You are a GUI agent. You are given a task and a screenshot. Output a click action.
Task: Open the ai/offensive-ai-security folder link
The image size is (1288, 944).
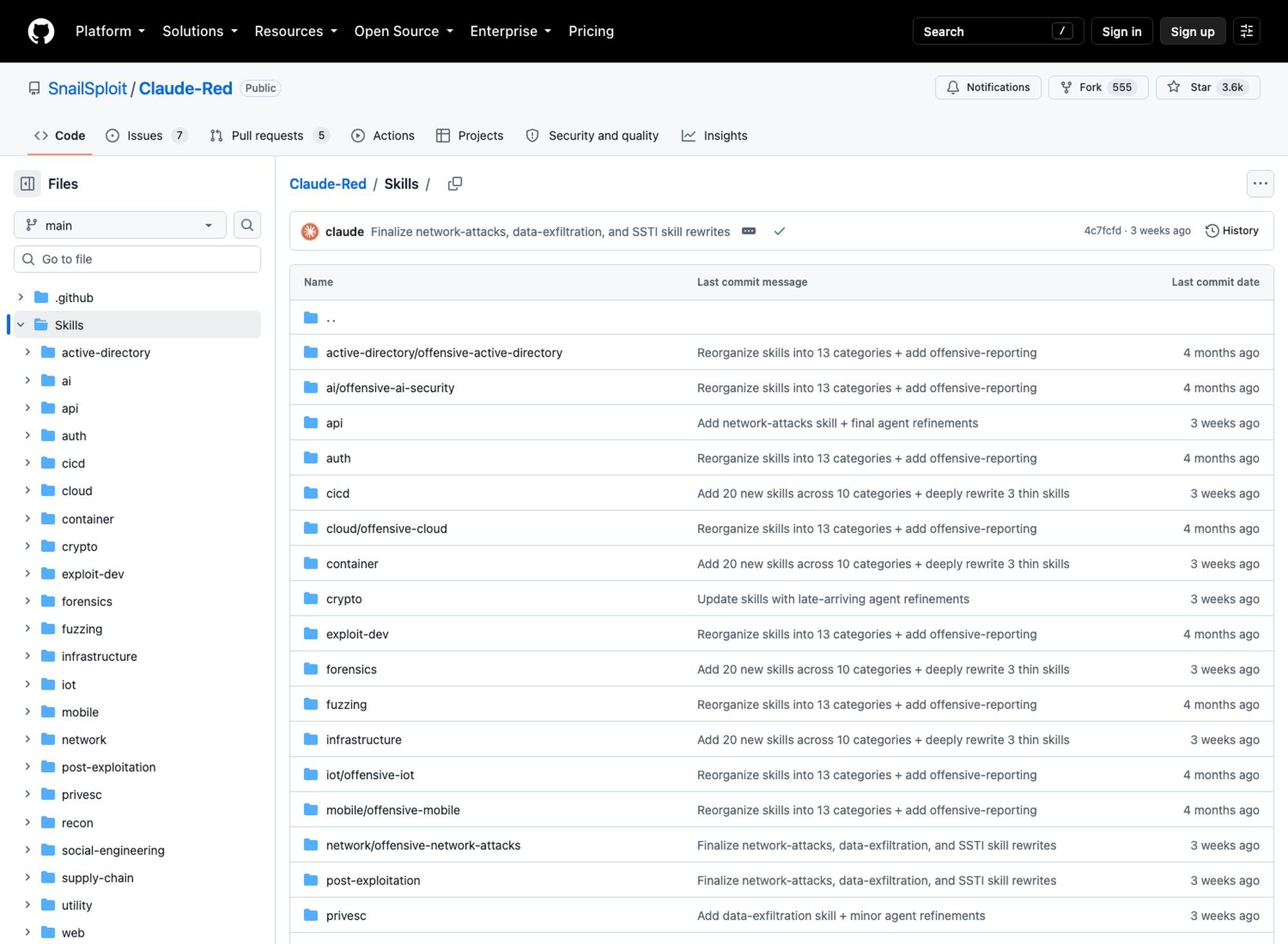(x=390, y=388)
